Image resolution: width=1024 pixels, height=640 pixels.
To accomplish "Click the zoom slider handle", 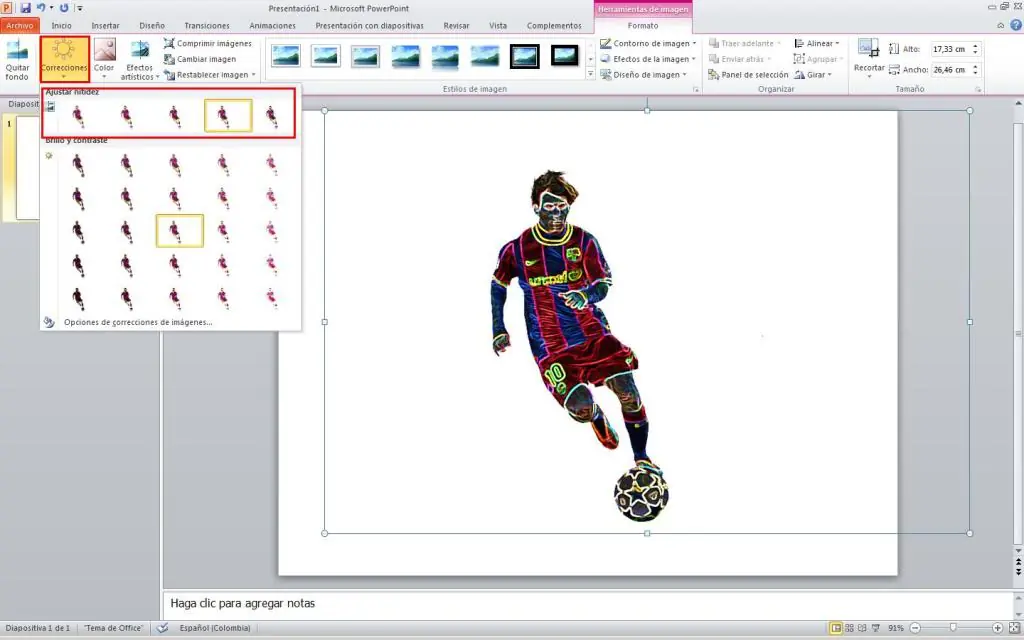I will click(953, 628).
